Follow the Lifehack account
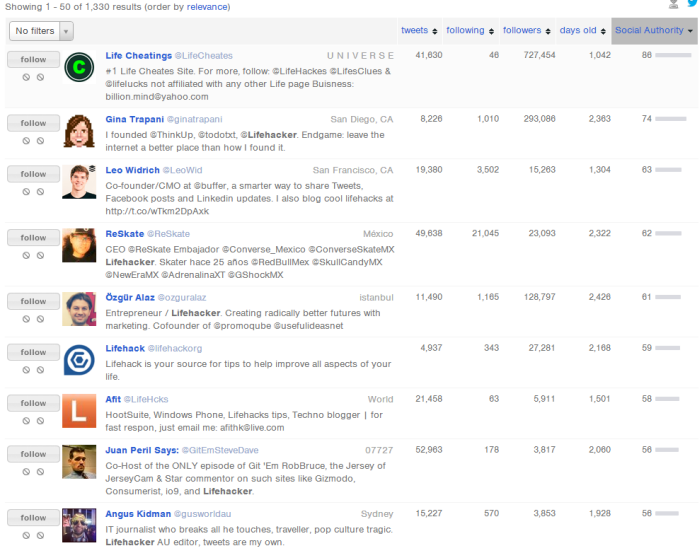700x553 pixels. (x=33, y=352)
